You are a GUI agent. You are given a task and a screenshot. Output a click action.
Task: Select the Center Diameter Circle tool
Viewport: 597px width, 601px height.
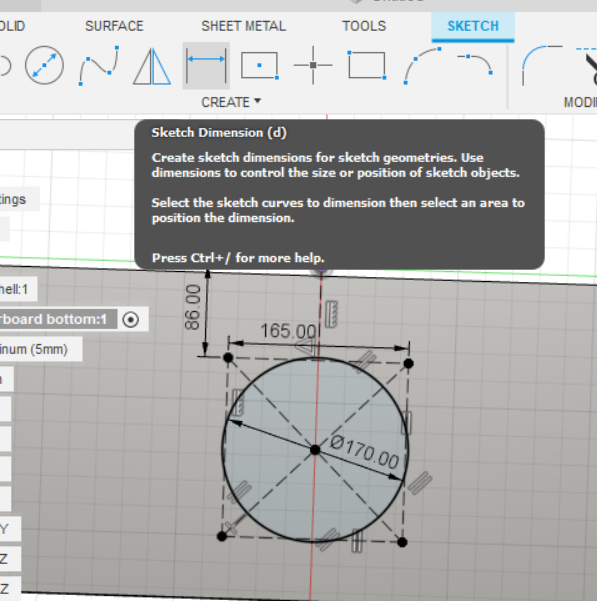coord(44,66)
